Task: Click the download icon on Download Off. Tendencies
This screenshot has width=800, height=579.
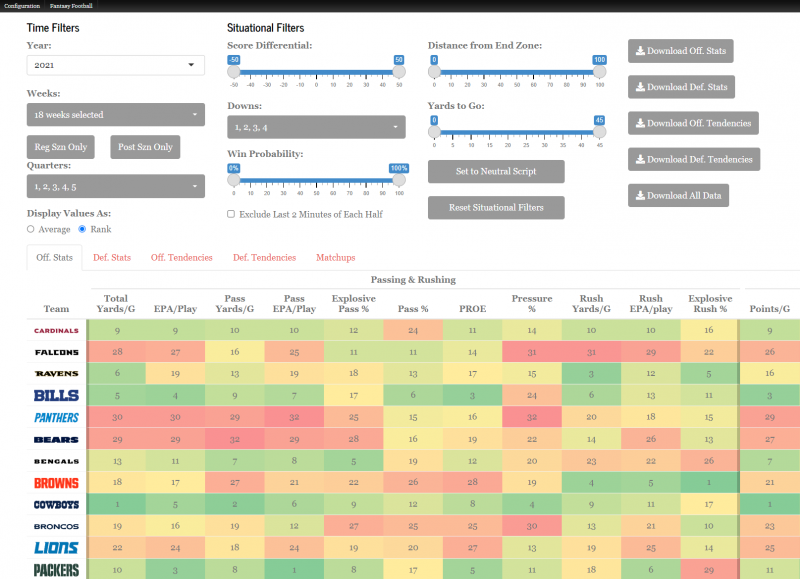Action: 640,123
